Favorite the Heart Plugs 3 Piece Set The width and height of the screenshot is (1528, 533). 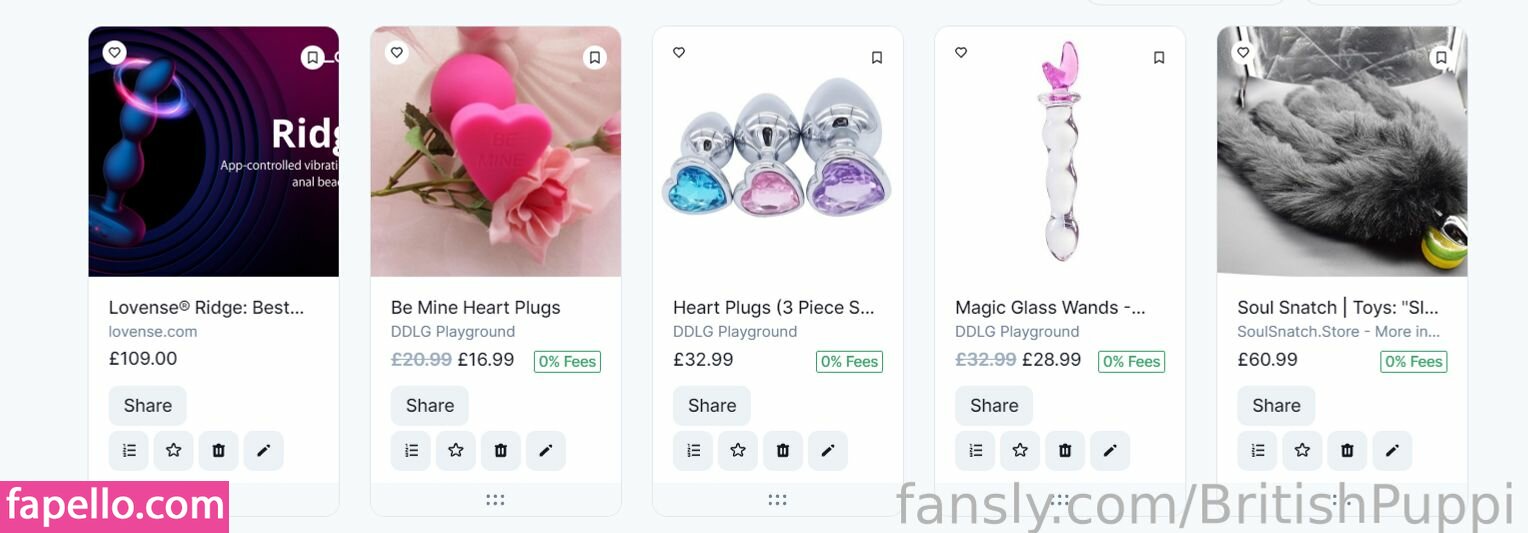click(679, 52)
